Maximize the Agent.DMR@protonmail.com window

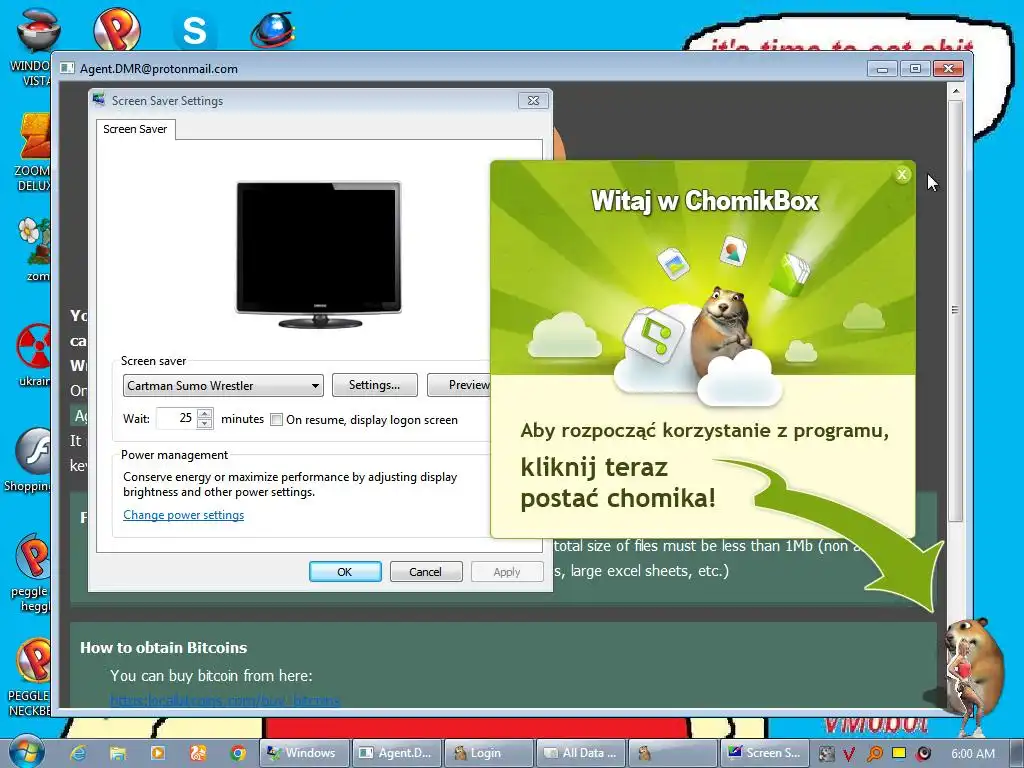[x=915, y=69]
